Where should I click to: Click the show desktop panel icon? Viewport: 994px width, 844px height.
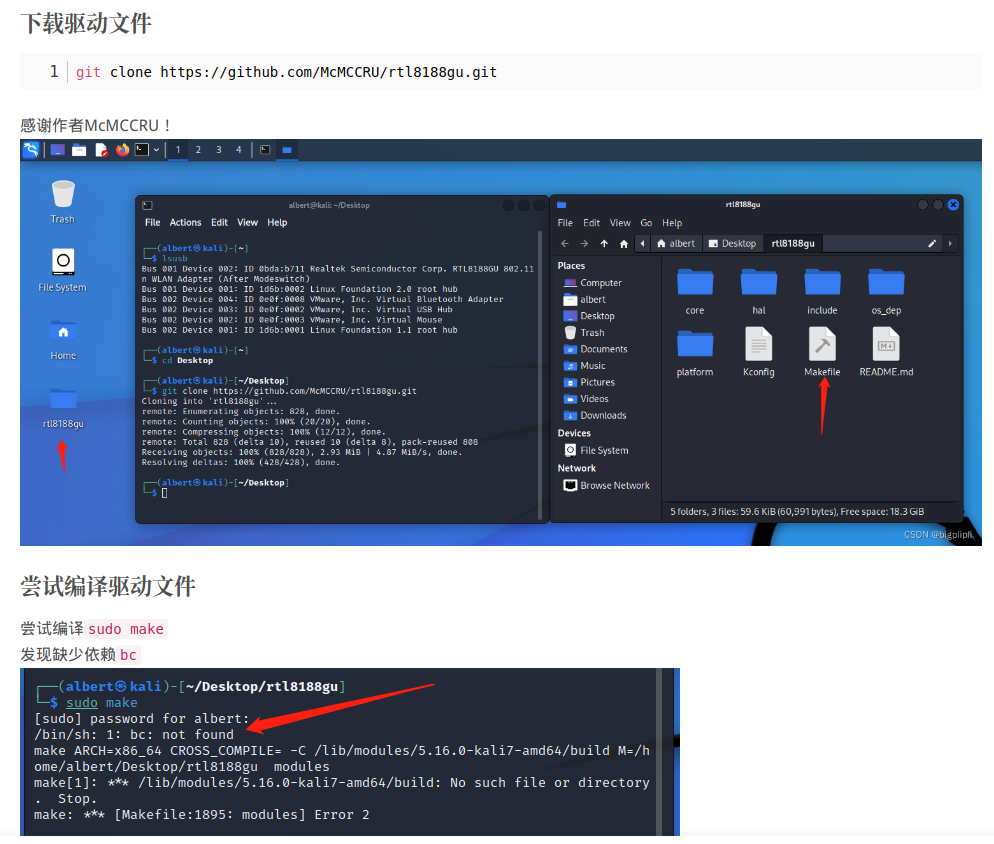coord(58,150)
